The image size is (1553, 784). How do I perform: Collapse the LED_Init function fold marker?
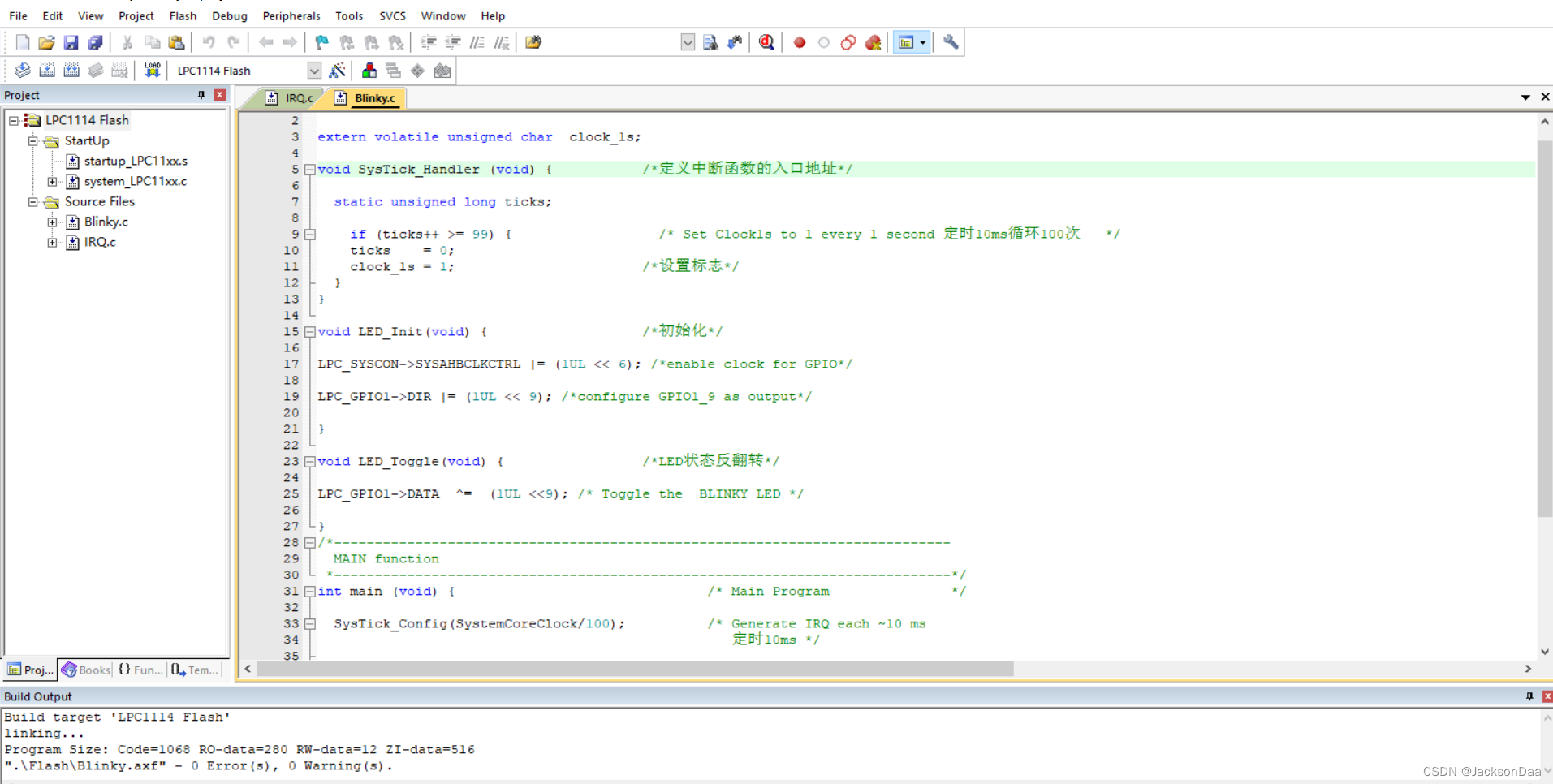(x=309, y=332)
